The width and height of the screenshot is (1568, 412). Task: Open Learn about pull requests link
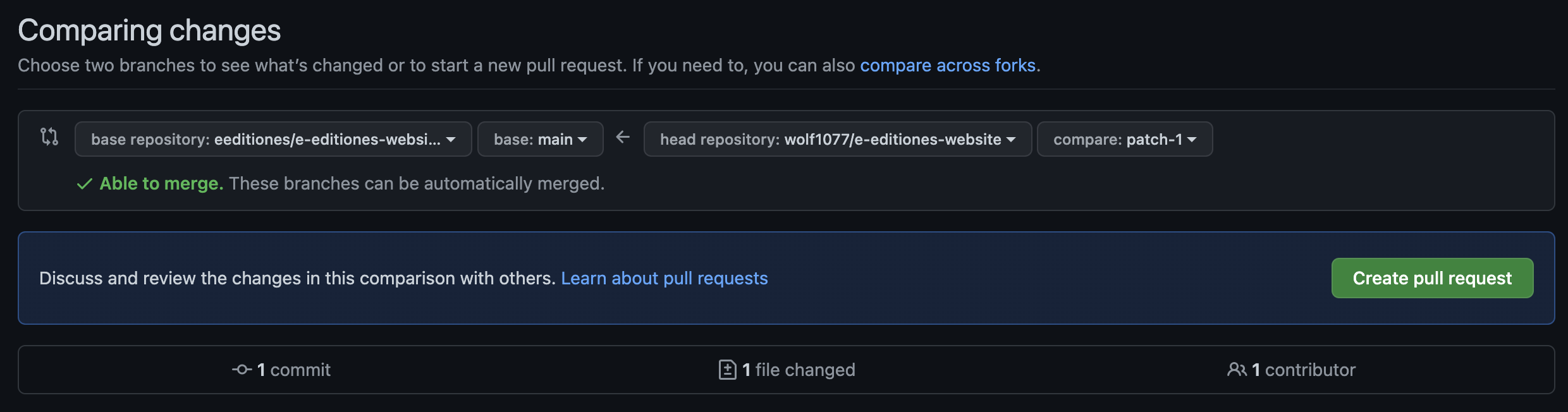(664, 279)
